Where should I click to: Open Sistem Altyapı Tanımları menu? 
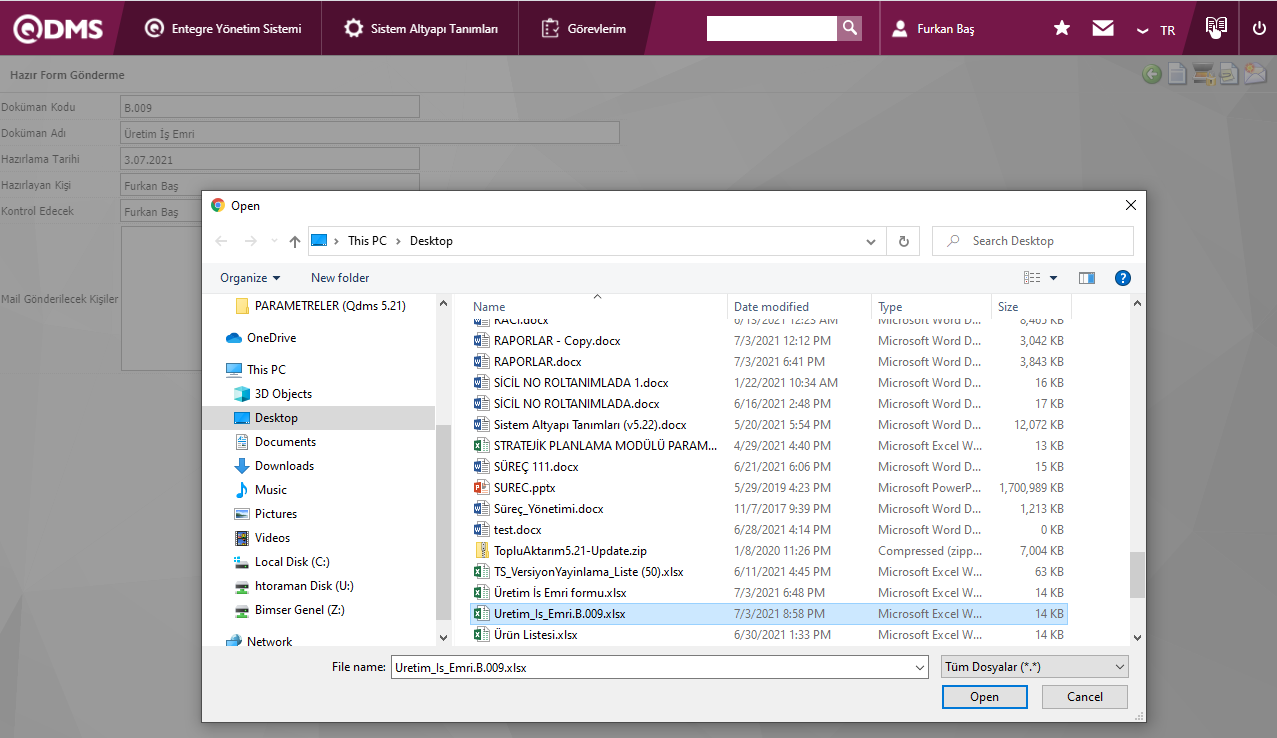pyautogui.click(x=421, y=29)
